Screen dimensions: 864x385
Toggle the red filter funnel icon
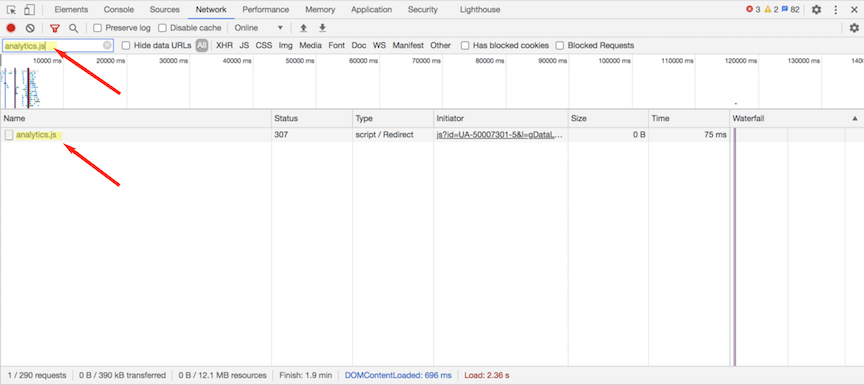pyautogui.click(x=55, y=28)
